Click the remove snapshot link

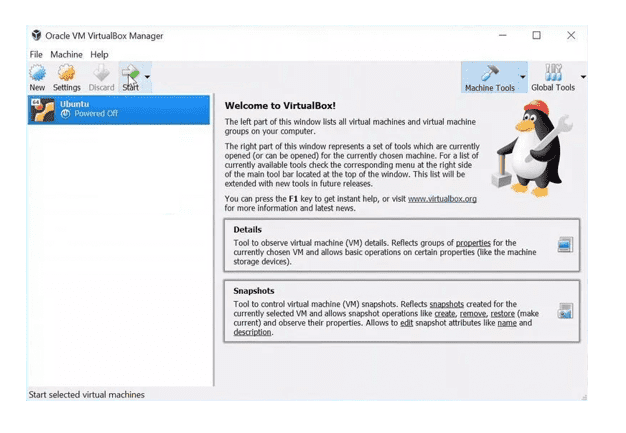(x=473, y=314)
